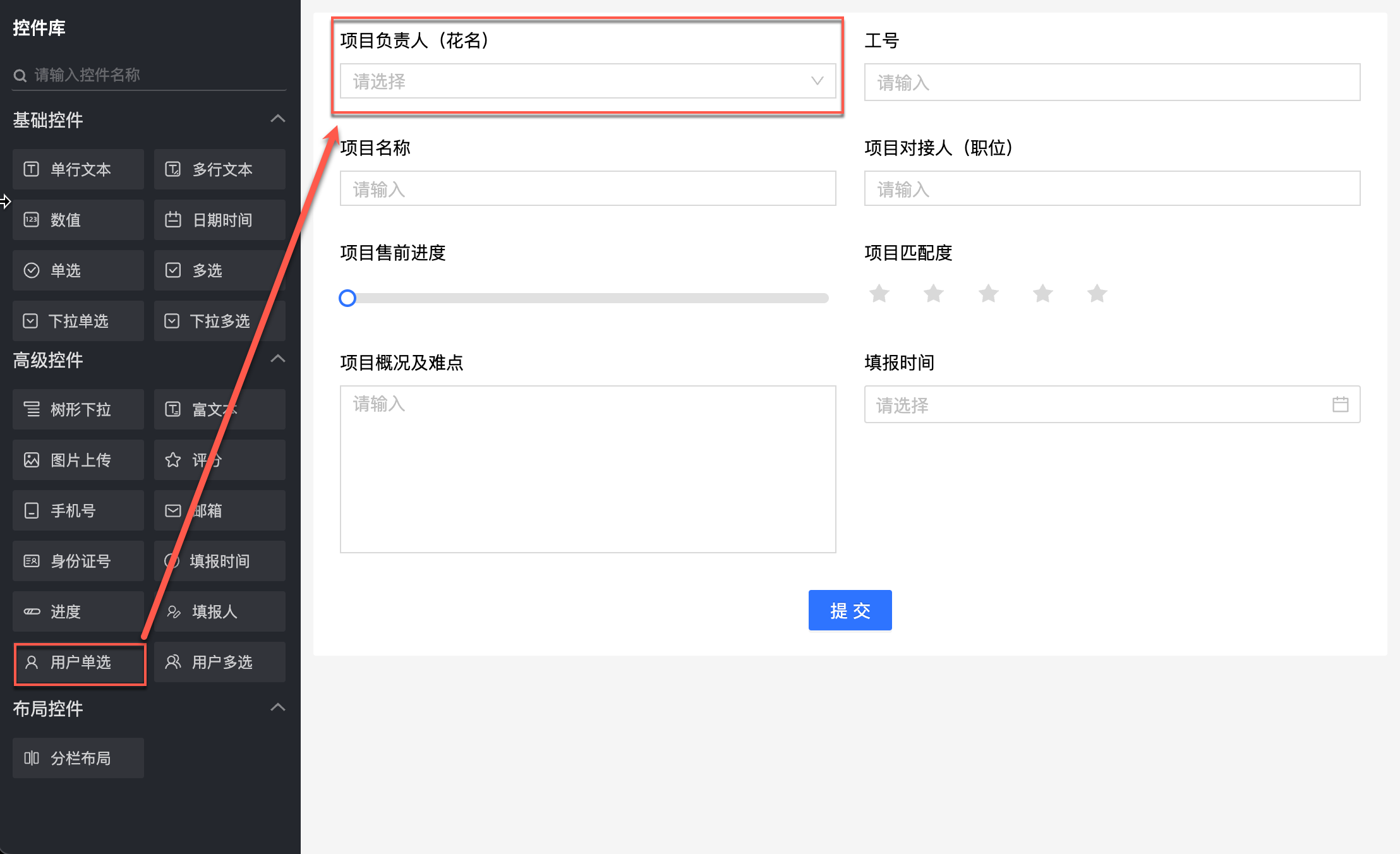The width and height of the screenshot is (1400, 854).
Task: Click the 项目售前进度 slider handle
Action: [x=347, y=298]
